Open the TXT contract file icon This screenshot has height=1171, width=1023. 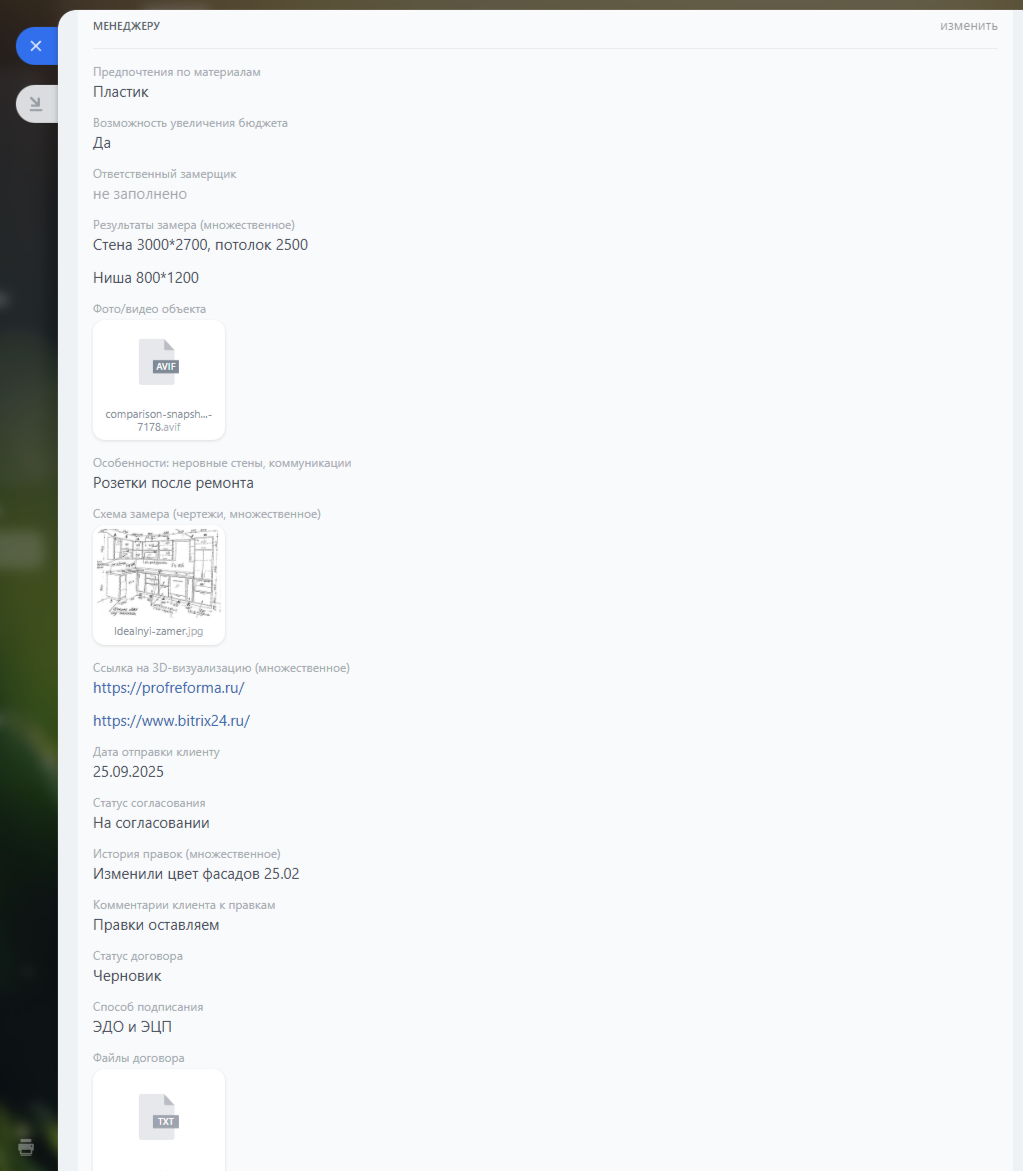(158, 1117)
